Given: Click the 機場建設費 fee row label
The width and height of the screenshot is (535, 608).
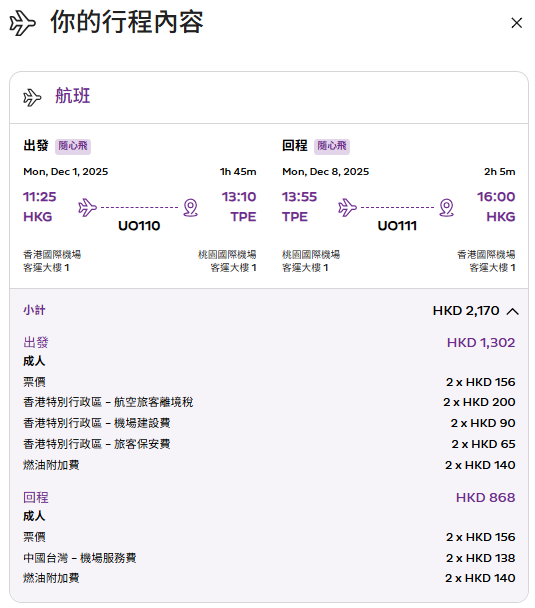Looking at the screenshot, I should [x=97, y=423].
